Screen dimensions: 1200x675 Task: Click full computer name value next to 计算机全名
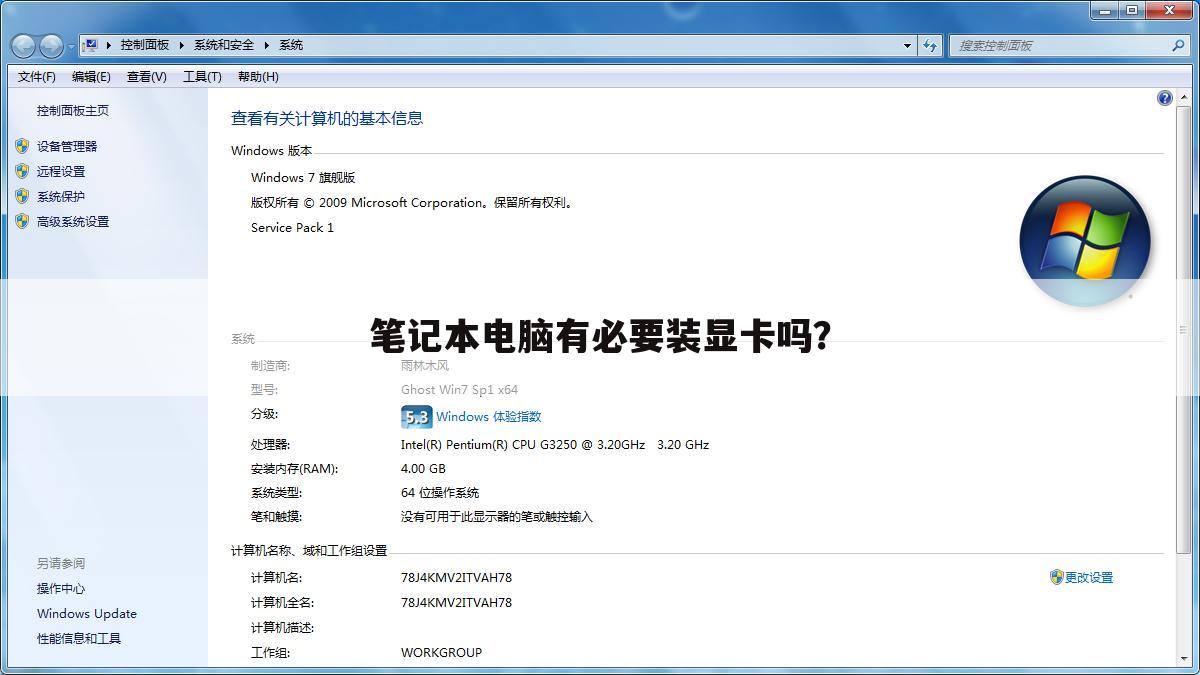pos(456,602)
